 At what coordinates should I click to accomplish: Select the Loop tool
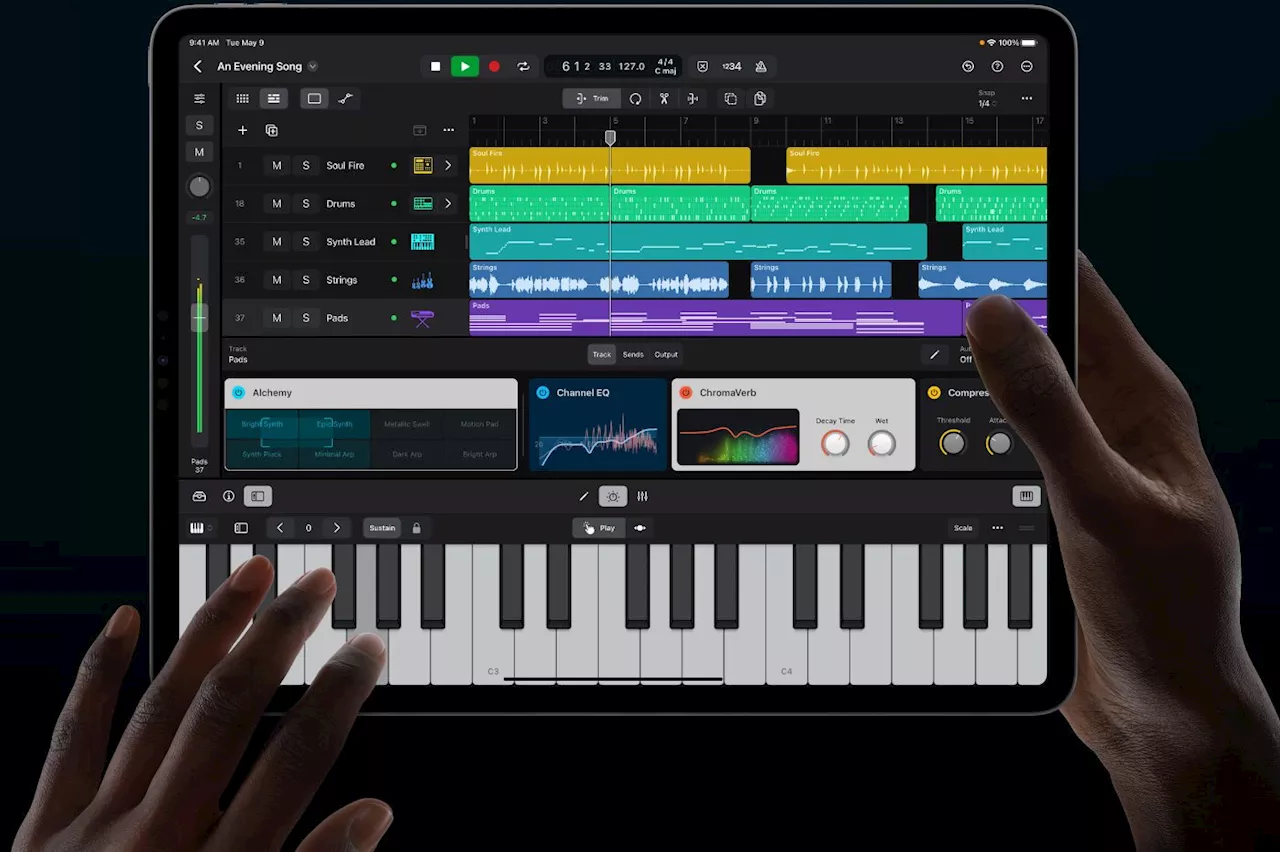tap(635, 98)
